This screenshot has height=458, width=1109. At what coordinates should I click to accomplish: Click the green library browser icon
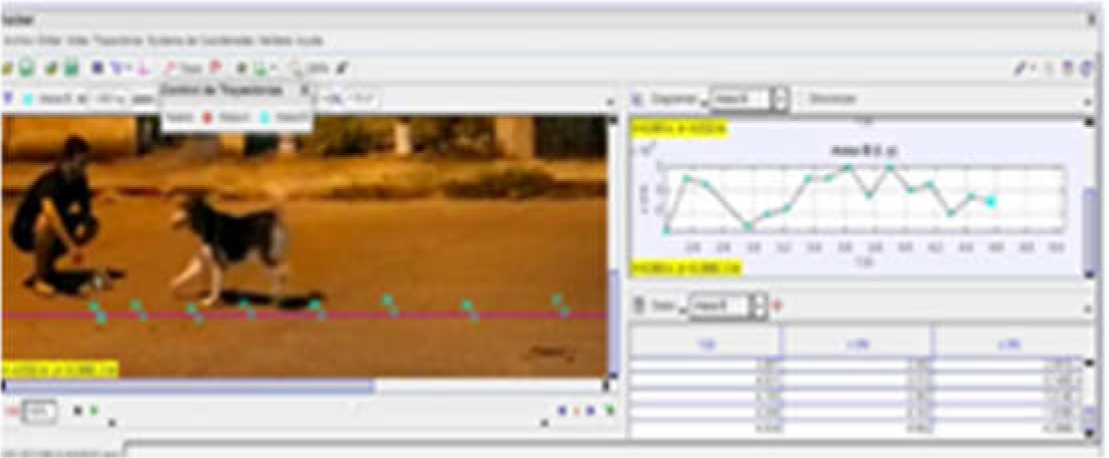click(x=28, y=68)
